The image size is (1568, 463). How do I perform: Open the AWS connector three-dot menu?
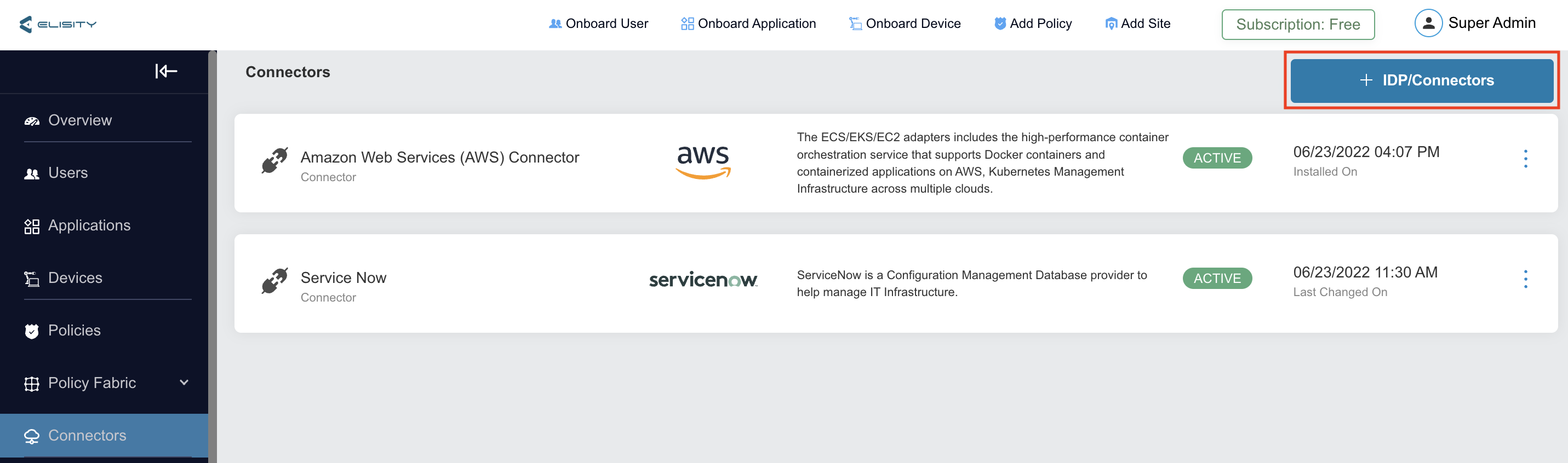(x=1525, y=159)
